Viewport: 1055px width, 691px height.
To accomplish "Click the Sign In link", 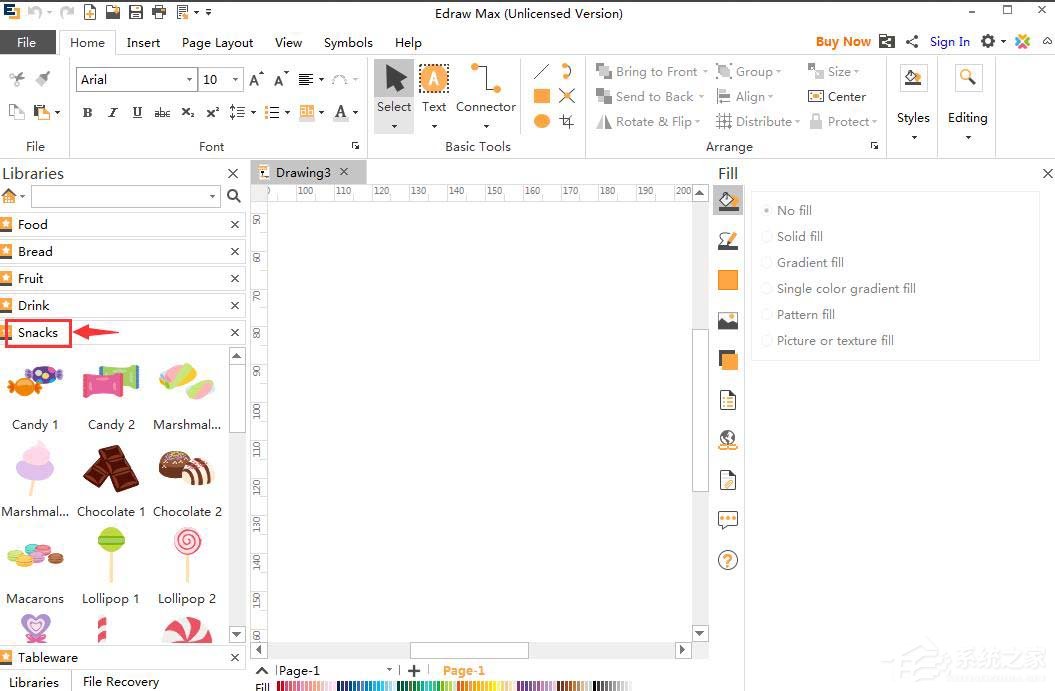I will [x=949, y=42].
